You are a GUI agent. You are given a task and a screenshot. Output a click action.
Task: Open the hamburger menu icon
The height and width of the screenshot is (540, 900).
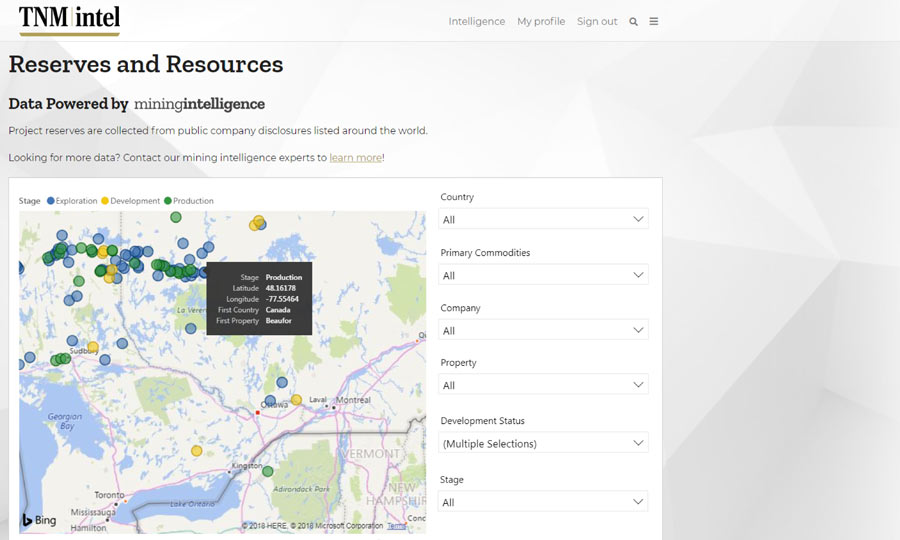[654, 21]
